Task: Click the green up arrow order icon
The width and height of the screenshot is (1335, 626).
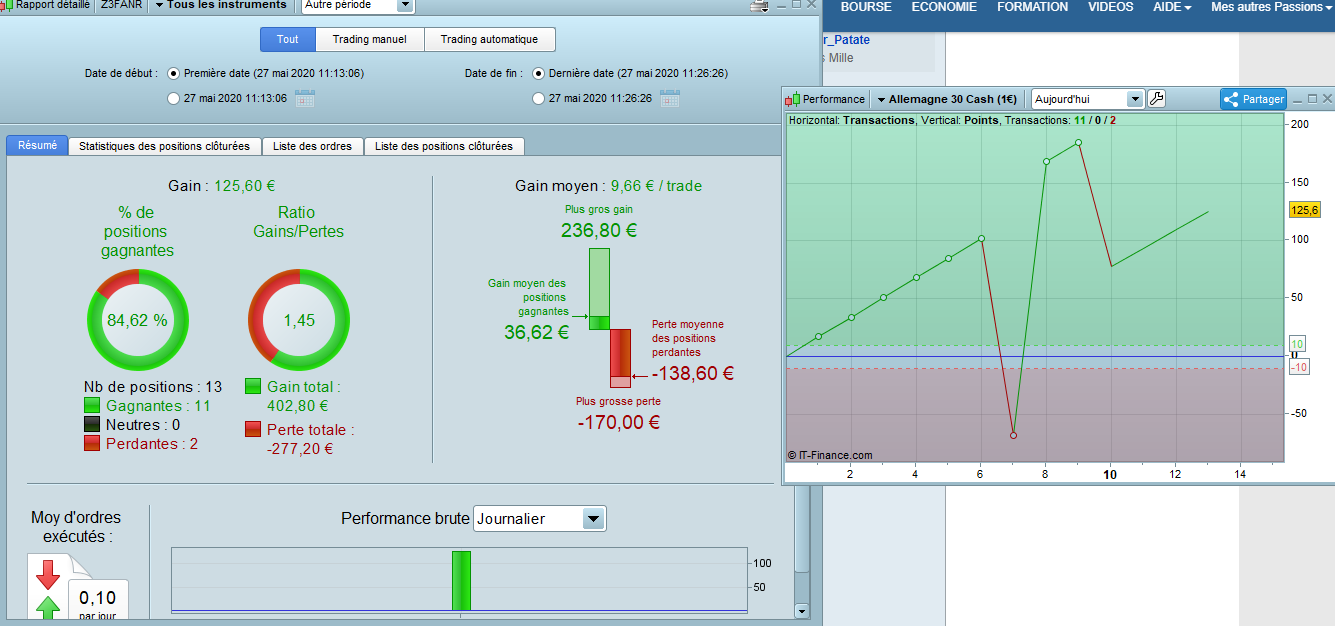Action: coord(47,609)
